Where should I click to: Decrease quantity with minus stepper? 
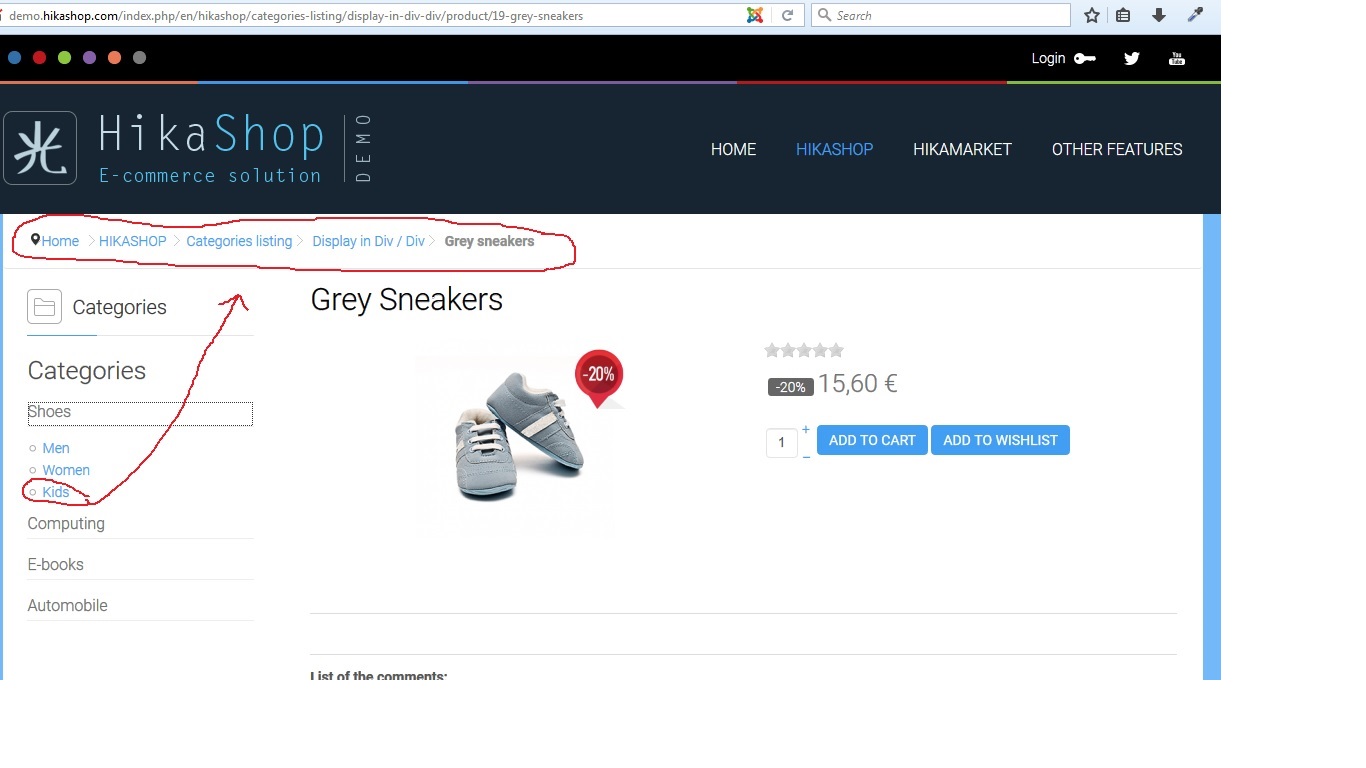[806, 457]
